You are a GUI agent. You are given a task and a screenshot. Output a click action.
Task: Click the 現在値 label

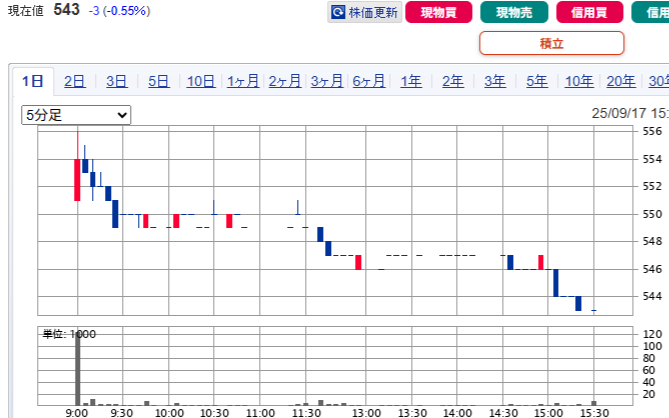coord(26,11)
